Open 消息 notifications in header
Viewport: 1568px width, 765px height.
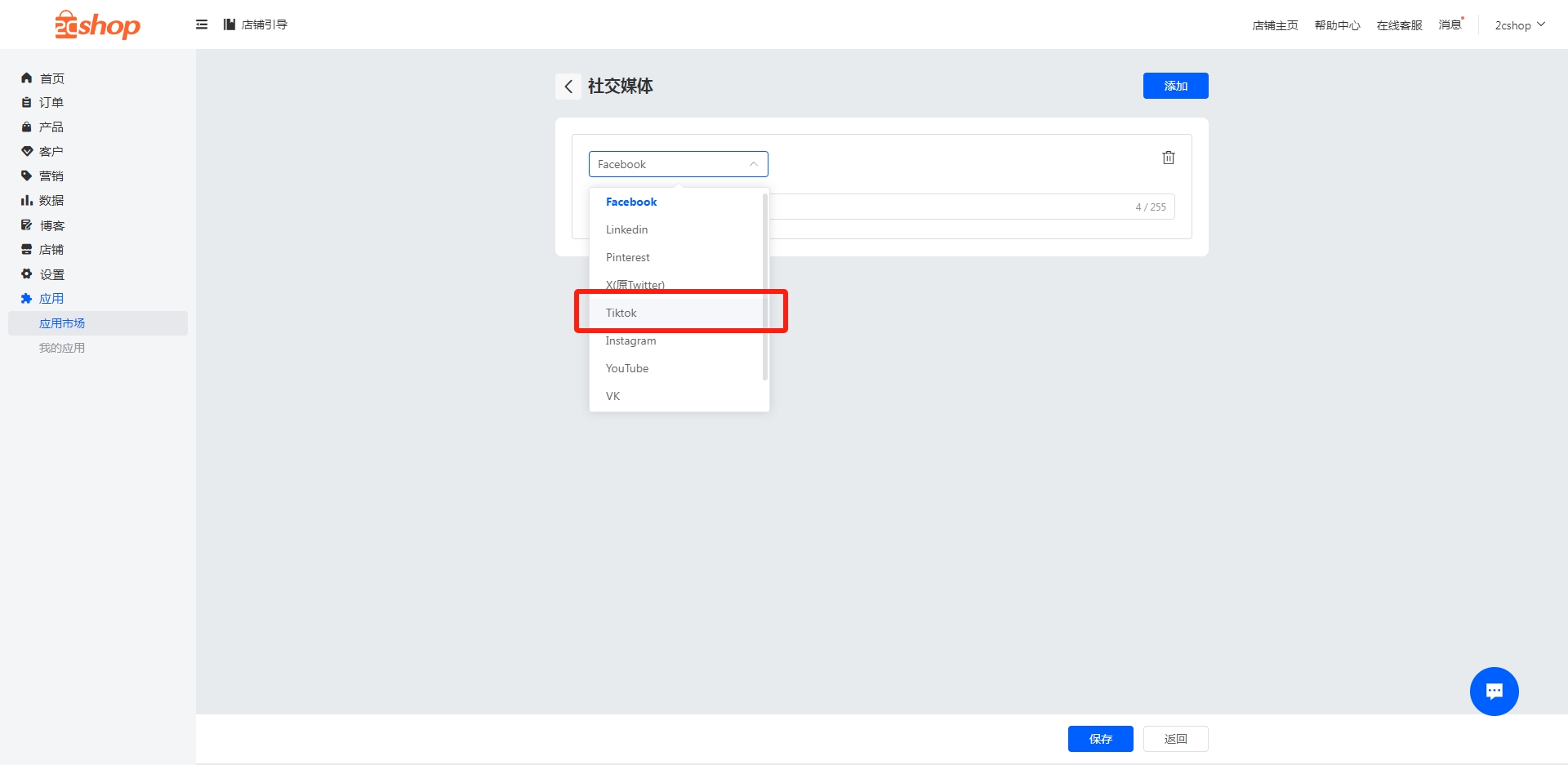(1450, 24)
